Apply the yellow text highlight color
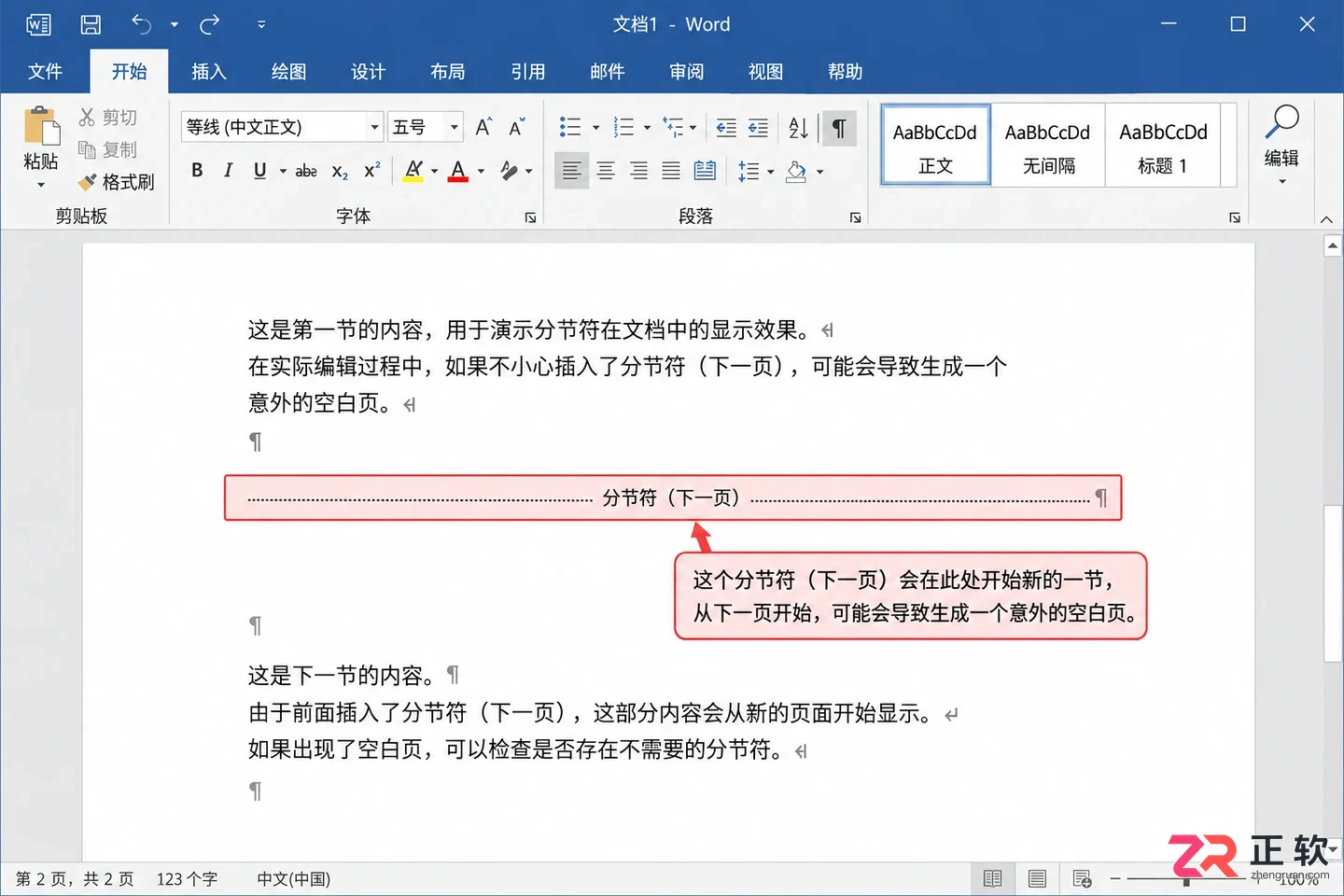Screen dimensions: 1344x896 point(413,171)
